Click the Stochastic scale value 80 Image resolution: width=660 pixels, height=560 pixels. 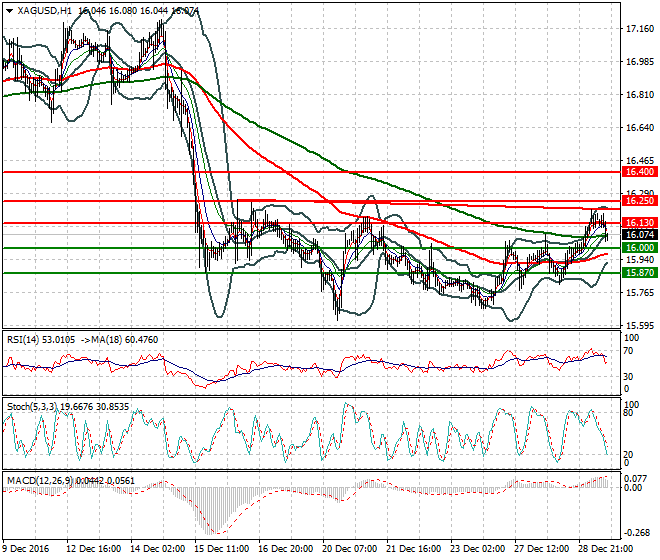(x=628, y=413)
